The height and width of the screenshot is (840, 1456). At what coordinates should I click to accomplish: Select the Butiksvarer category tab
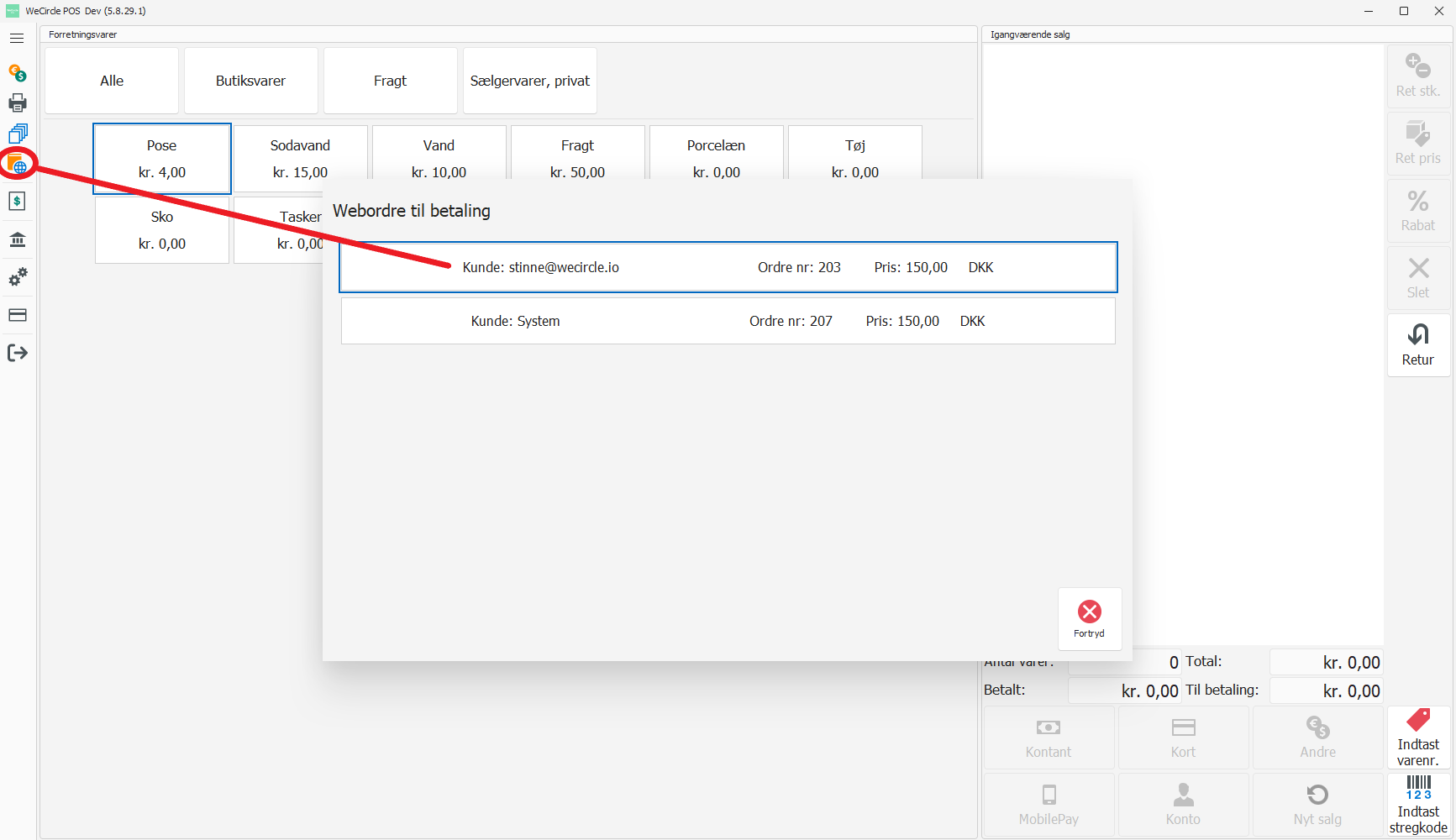250,81
